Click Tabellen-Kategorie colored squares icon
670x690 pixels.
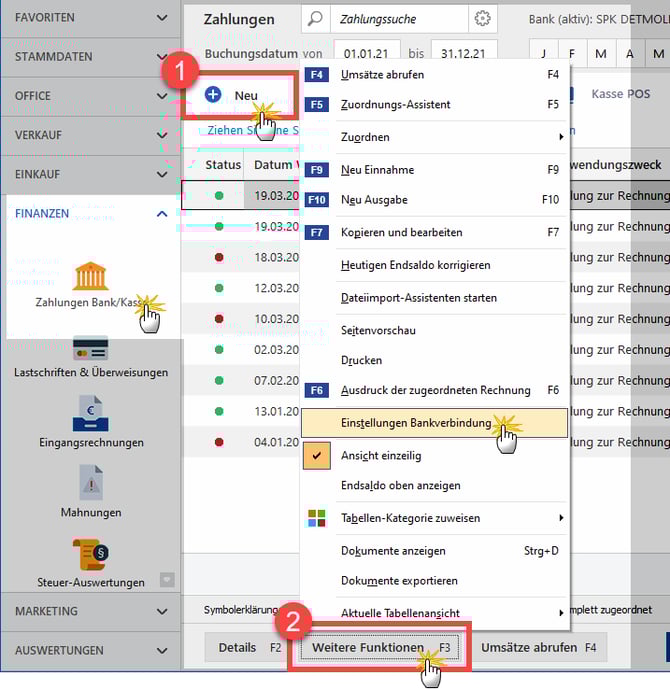point(316,518)
